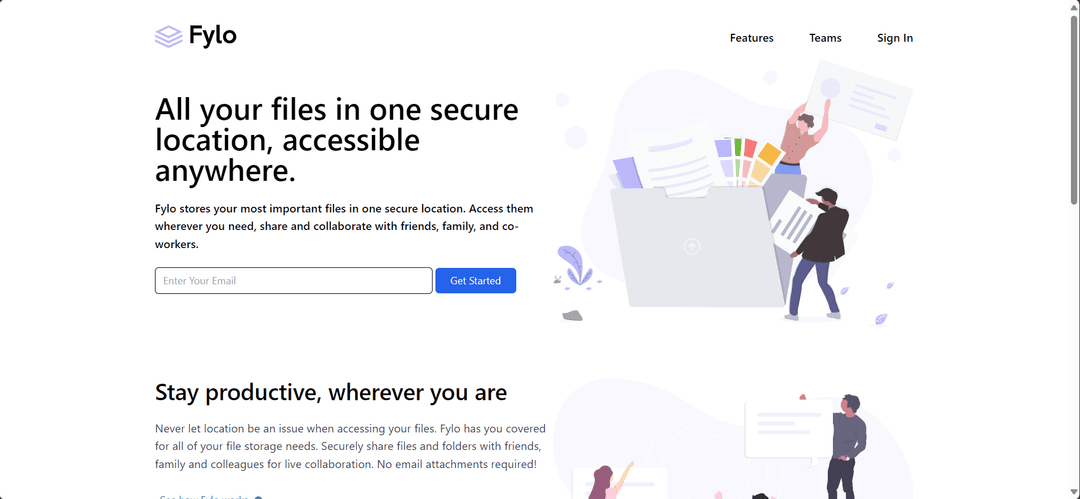Viewport: 1080px width, 499px height.
Task: Click the gray rock in hero illustration
Action: tap(572, 316)
